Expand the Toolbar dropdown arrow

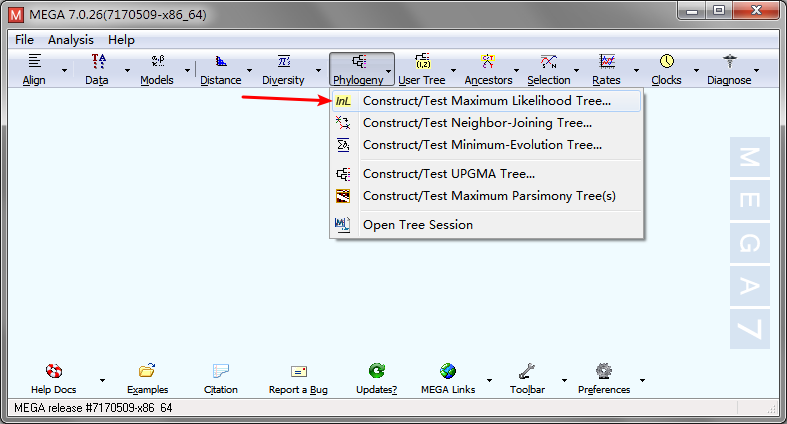click(564, 381)
